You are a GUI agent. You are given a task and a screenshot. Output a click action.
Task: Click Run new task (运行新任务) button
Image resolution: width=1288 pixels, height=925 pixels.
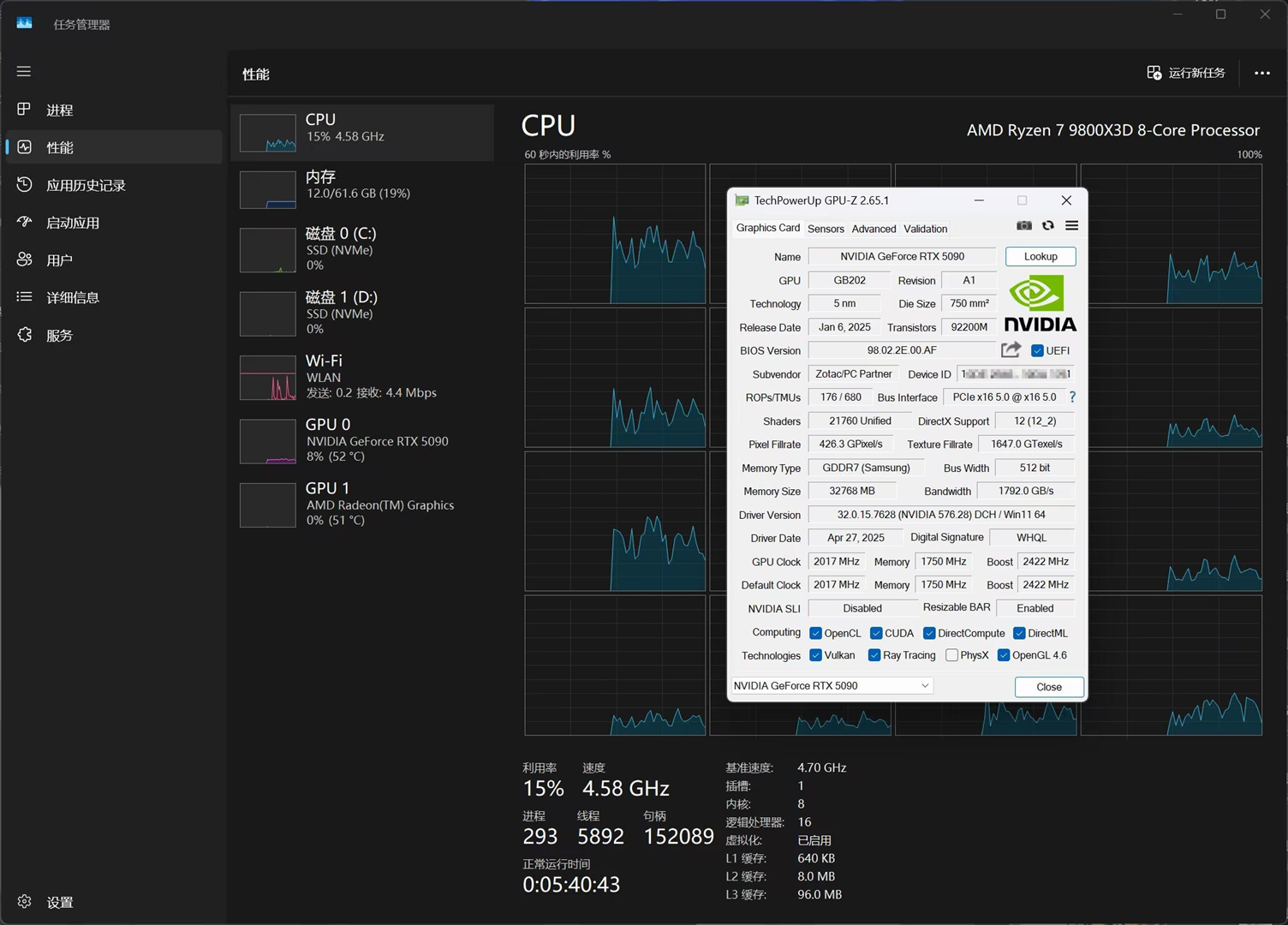pyautogui.click(x=1186, y=73)
